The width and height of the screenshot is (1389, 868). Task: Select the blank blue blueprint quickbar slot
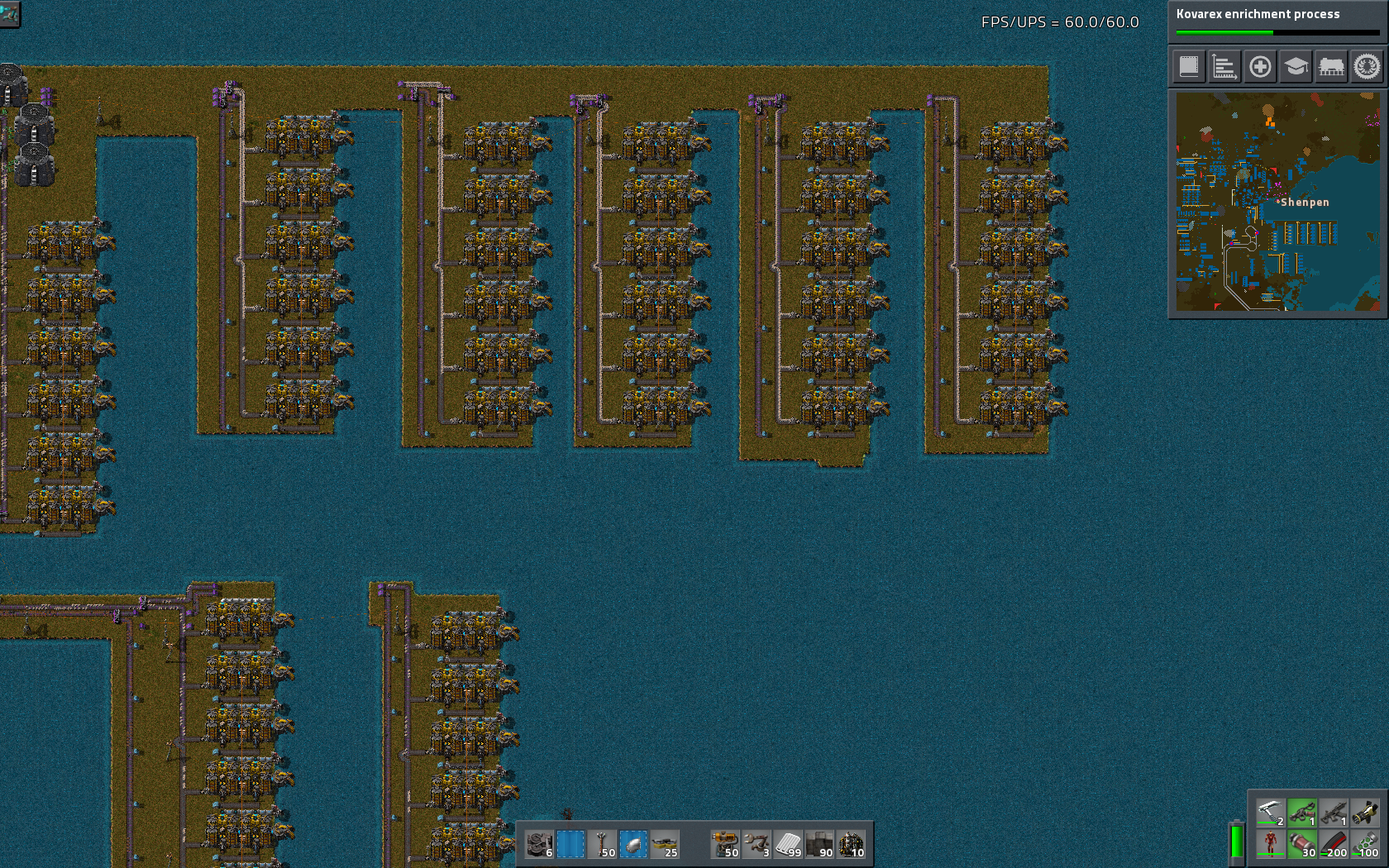[x=570, y=845]
